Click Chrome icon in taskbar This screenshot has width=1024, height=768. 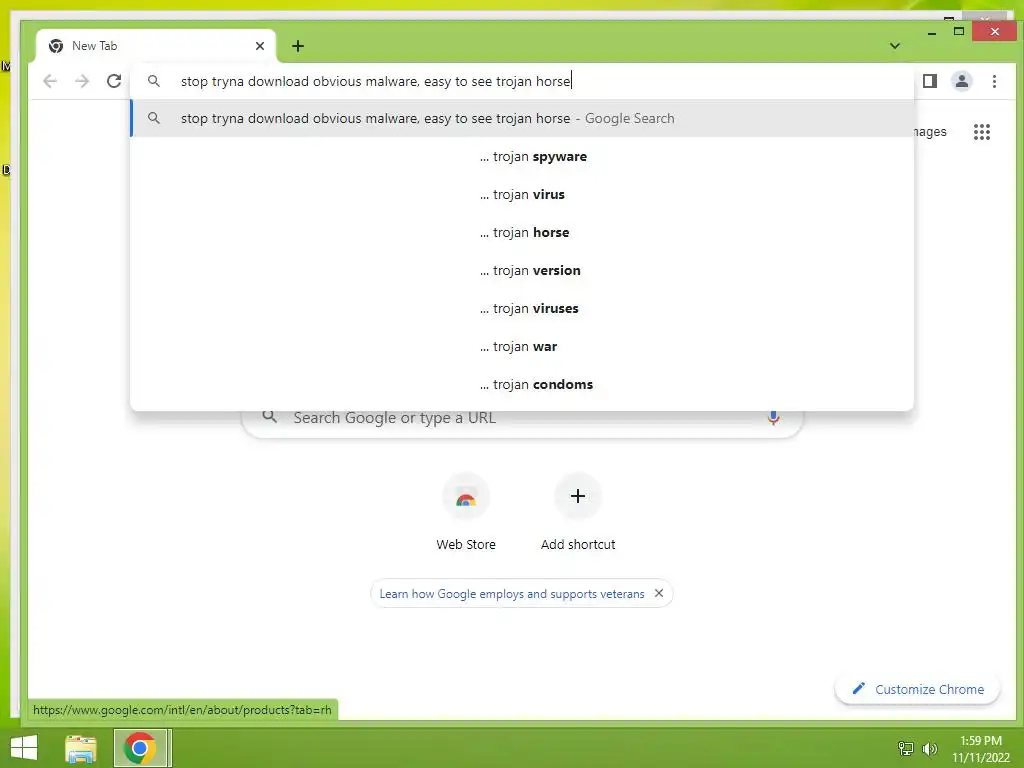pyautogui.click(x=140, y=748)
